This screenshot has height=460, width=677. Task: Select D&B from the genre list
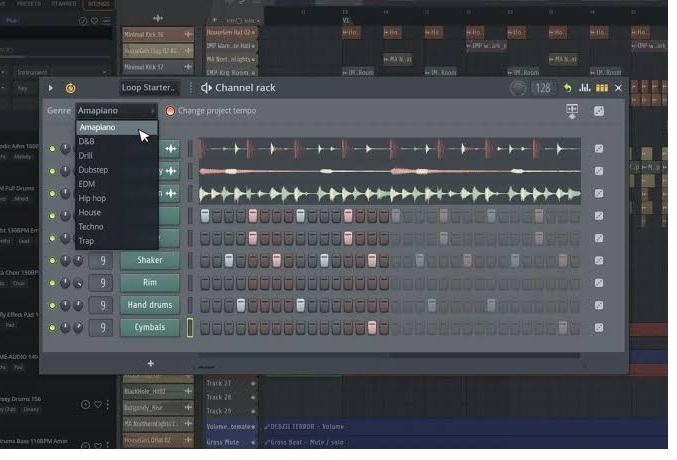coord(117,141)
